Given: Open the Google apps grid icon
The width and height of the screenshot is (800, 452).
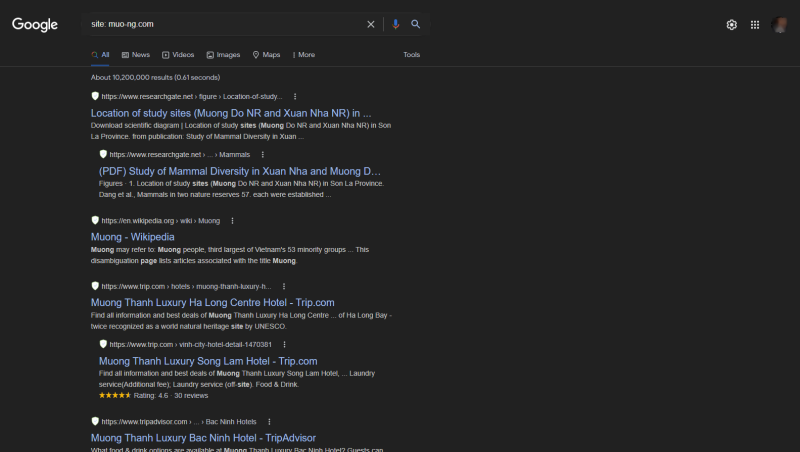Looking at the screenshot, I should click(x=755, y=24).
